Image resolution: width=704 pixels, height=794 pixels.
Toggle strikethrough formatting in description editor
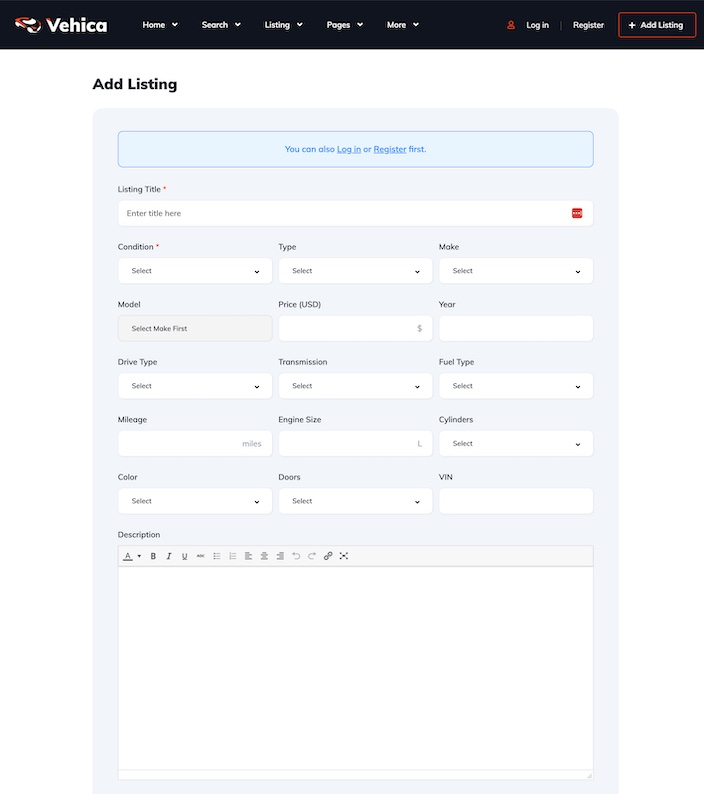201,556
